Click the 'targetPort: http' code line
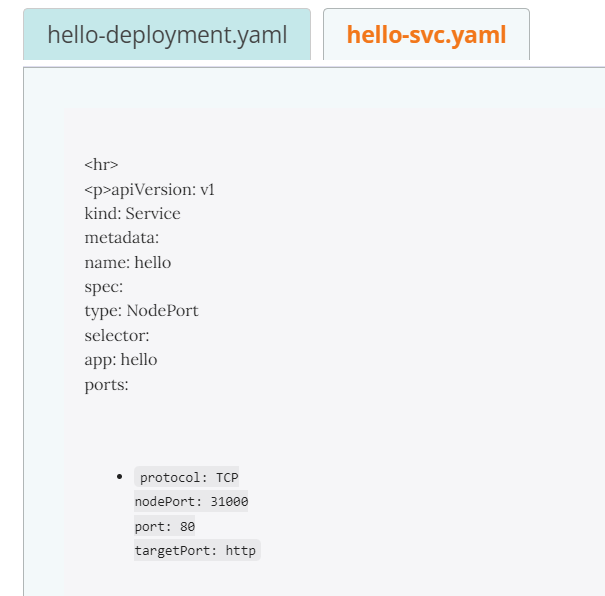Image resolution: width=605 pixels, height=596 pixels. 197,550
